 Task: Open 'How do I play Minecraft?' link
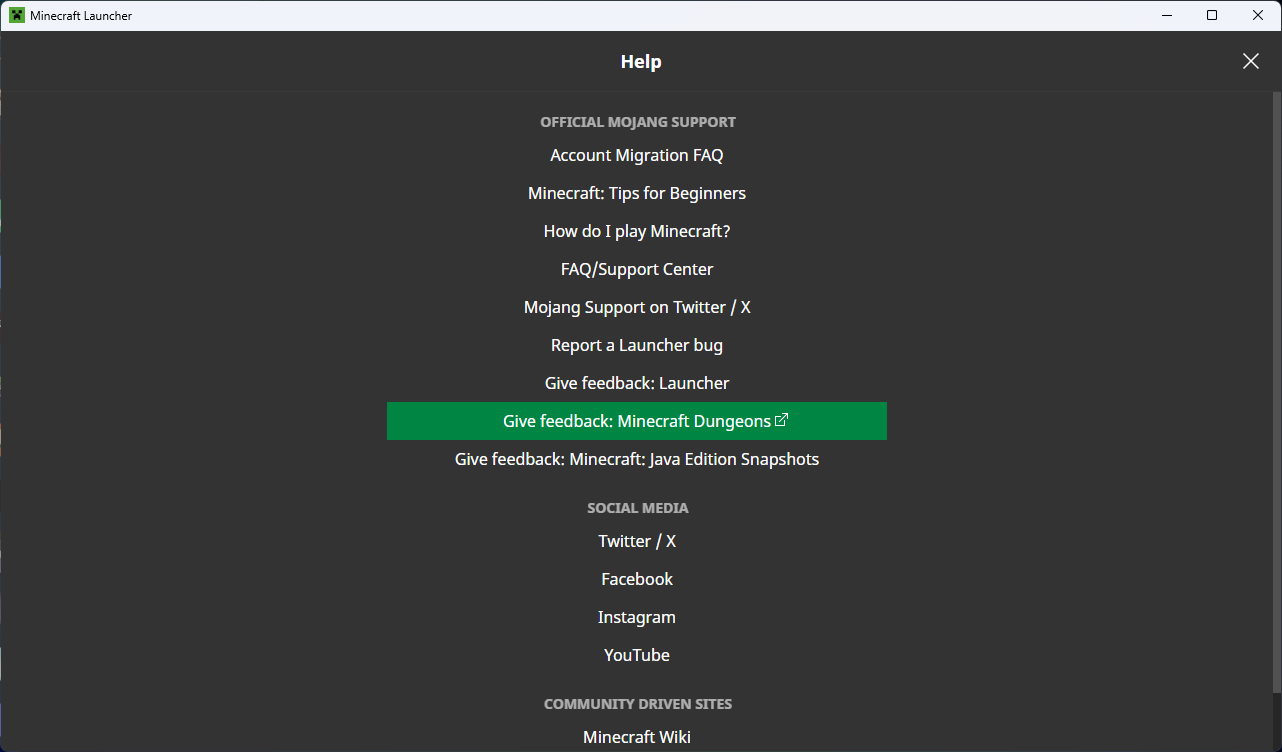pos(637,231)
